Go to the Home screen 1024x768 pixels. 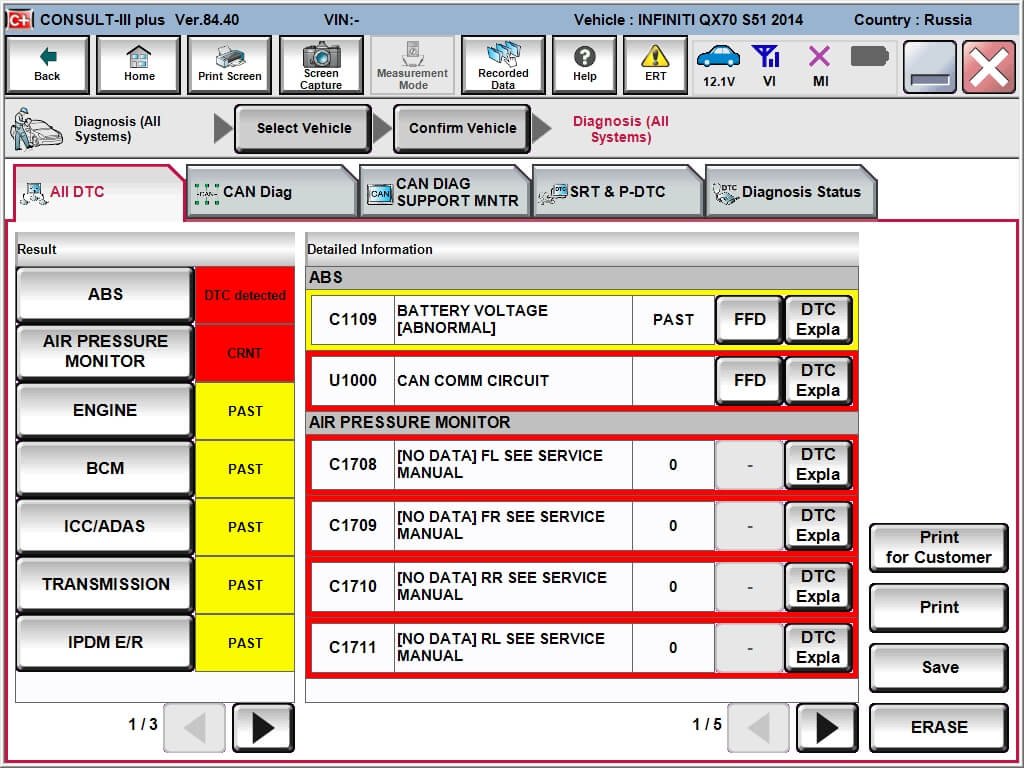(138, 65)
